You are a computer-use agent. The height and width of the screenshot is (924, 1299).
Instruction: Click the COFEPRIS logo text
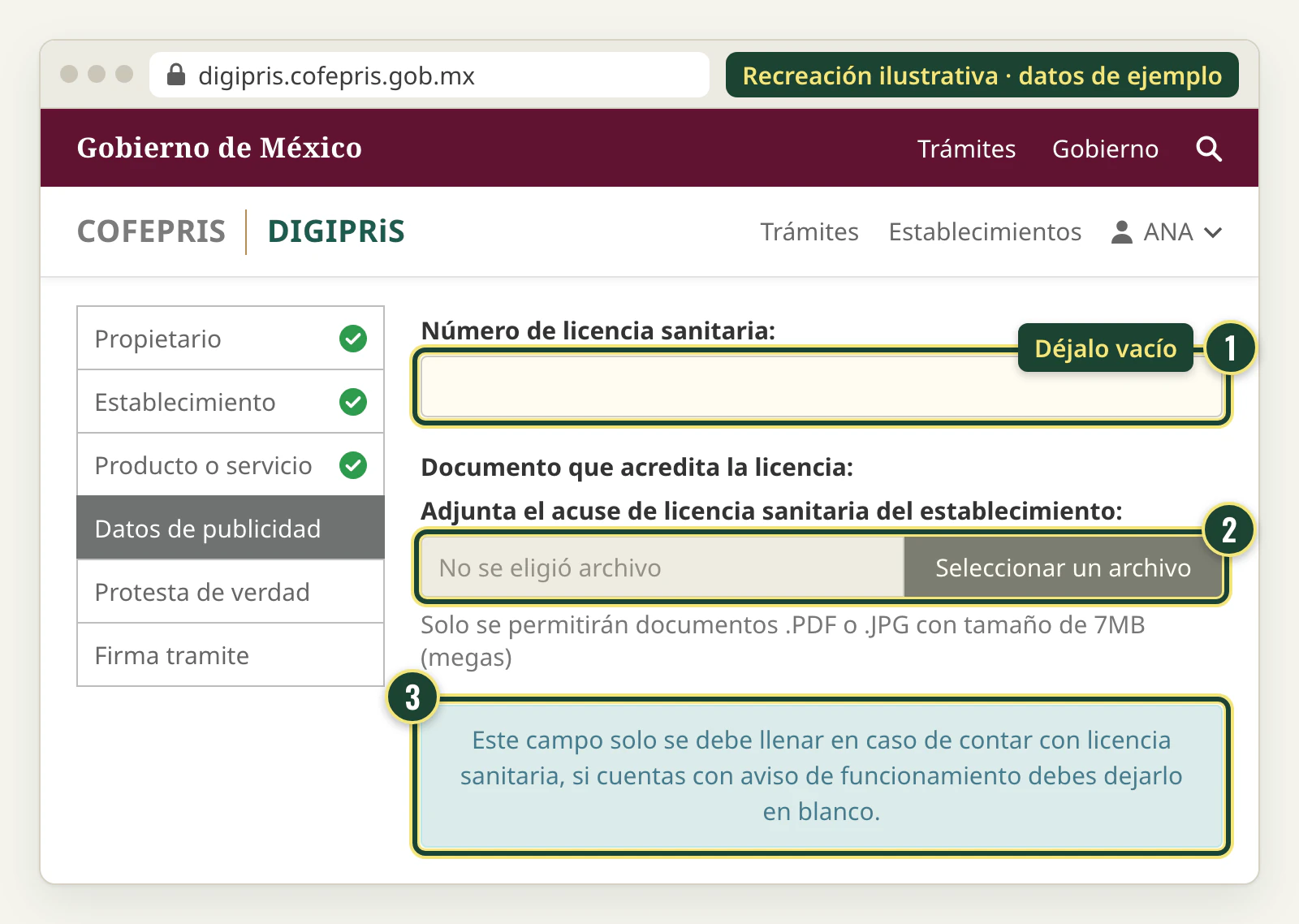click(x=151, y=231)
